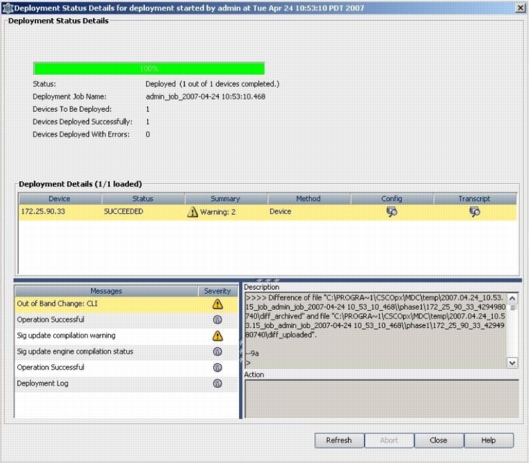
Task: Click the green 100% progress bar
Action: (149, 69)
